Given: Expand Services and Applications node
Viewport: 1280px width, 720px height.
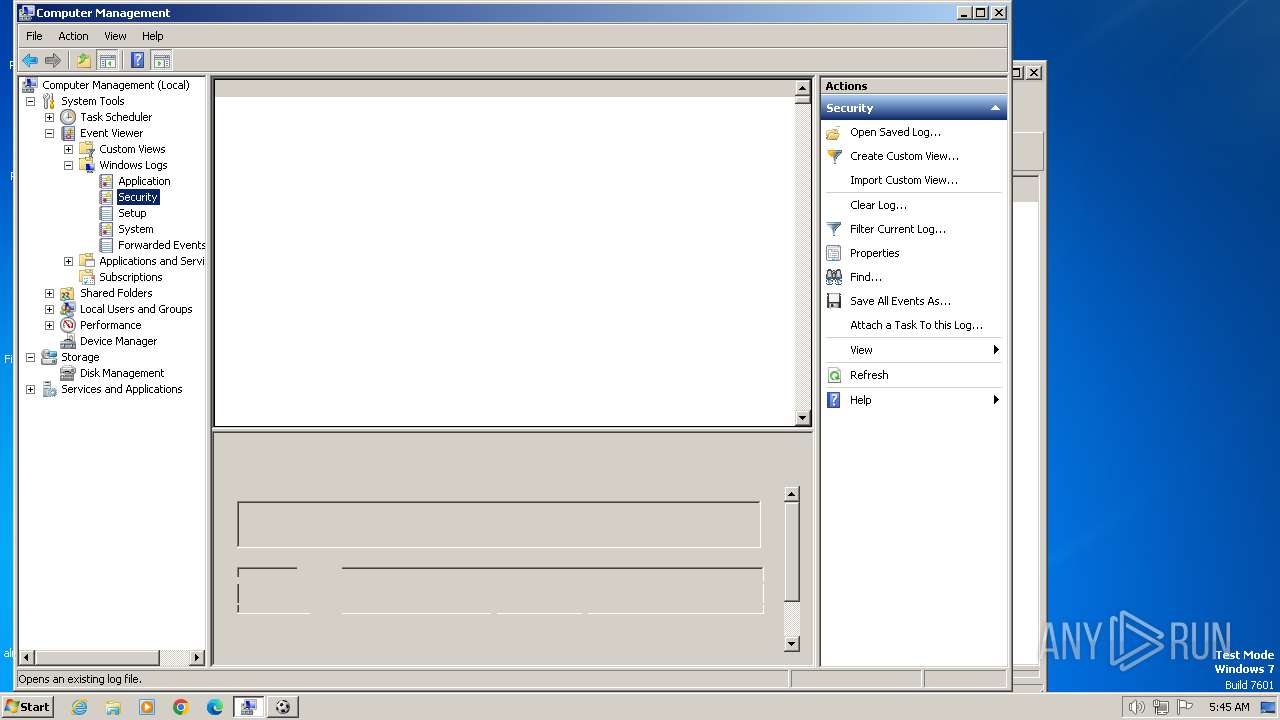Looking at the screenshot, I should [x=30, y=389].
